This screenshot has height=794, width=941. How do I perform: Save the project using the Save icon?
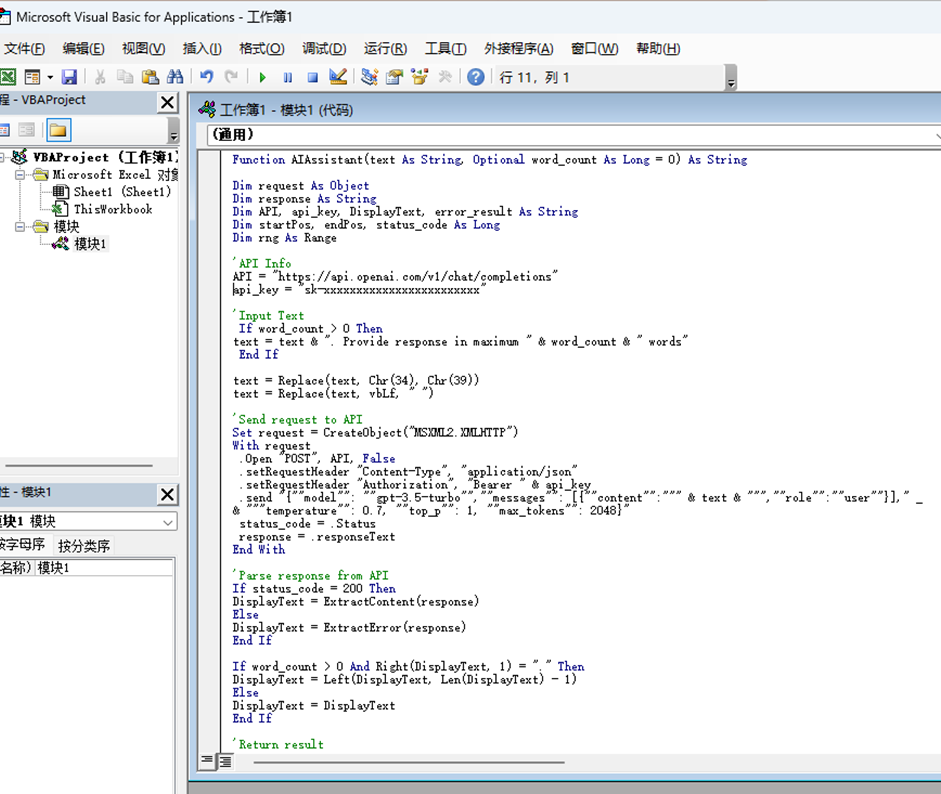point(69,76)
